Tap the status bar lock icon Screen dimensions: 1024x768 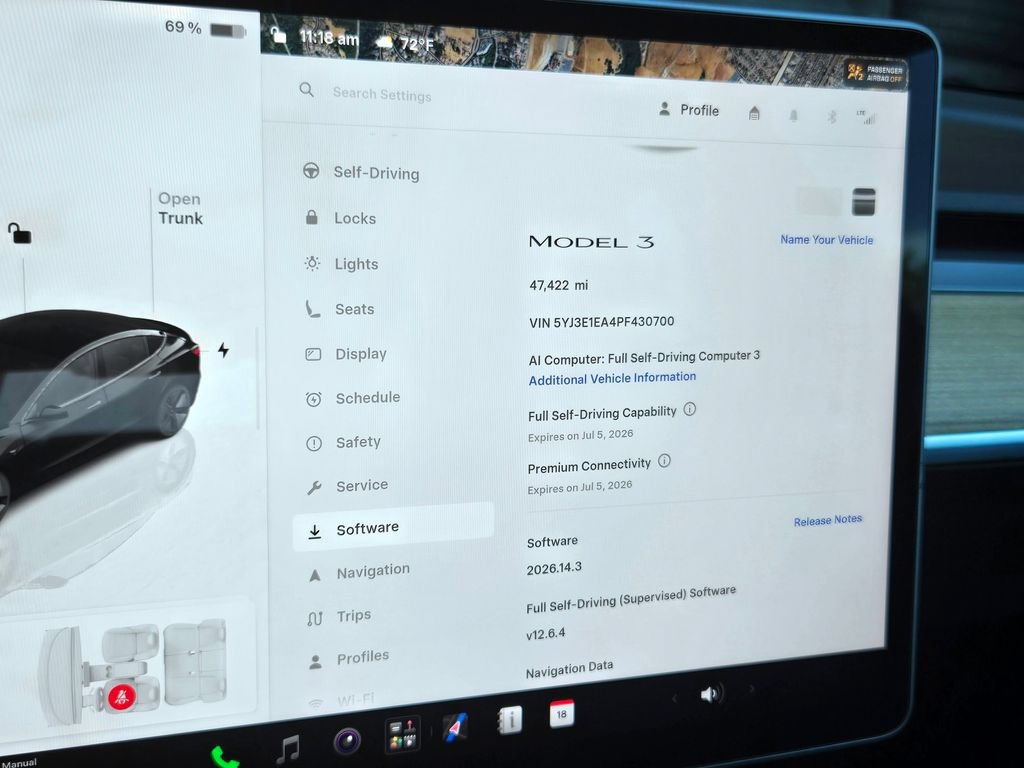tap(278, 34)
